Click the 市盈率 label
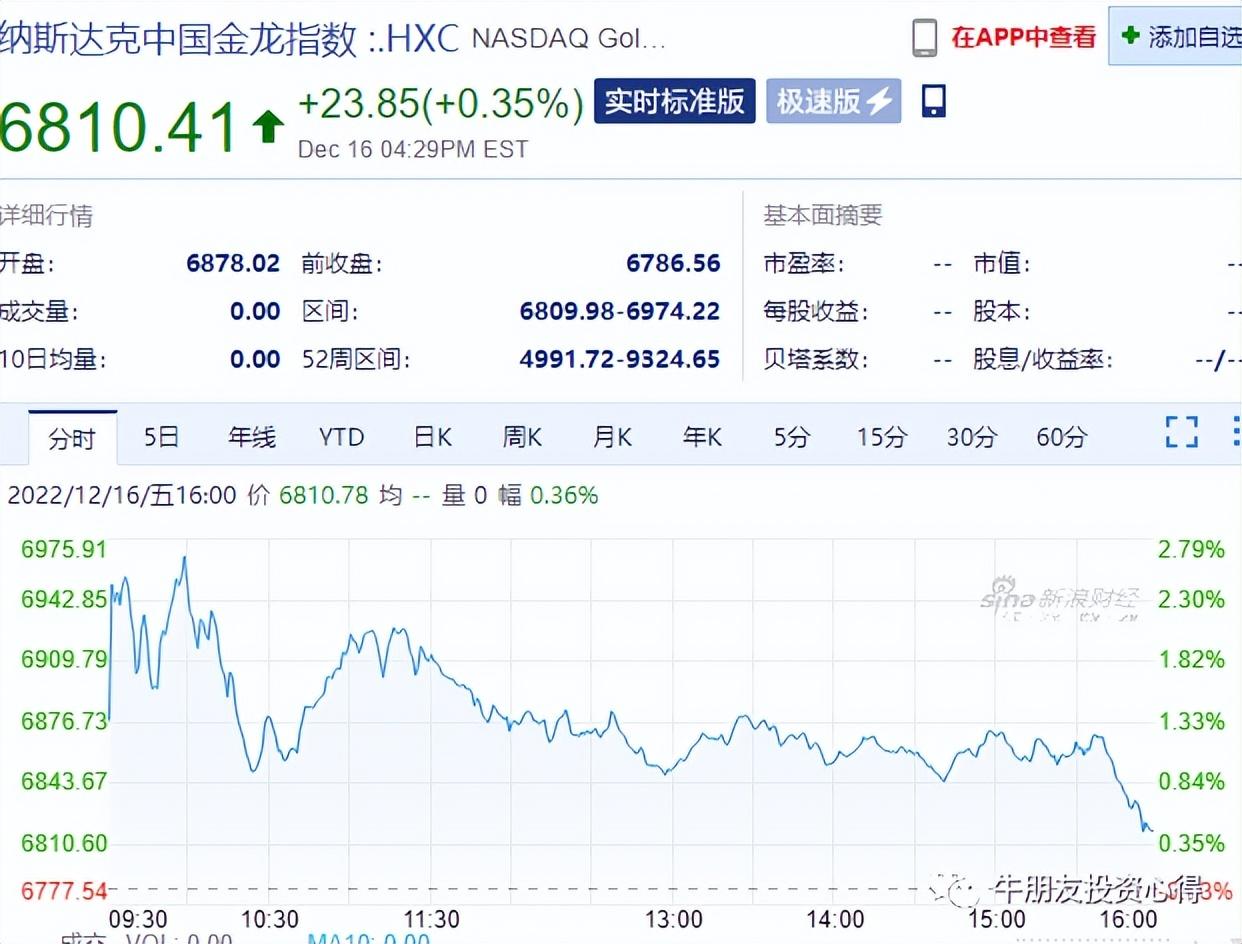Viewport: 1242px width, 944px height. 803,264
